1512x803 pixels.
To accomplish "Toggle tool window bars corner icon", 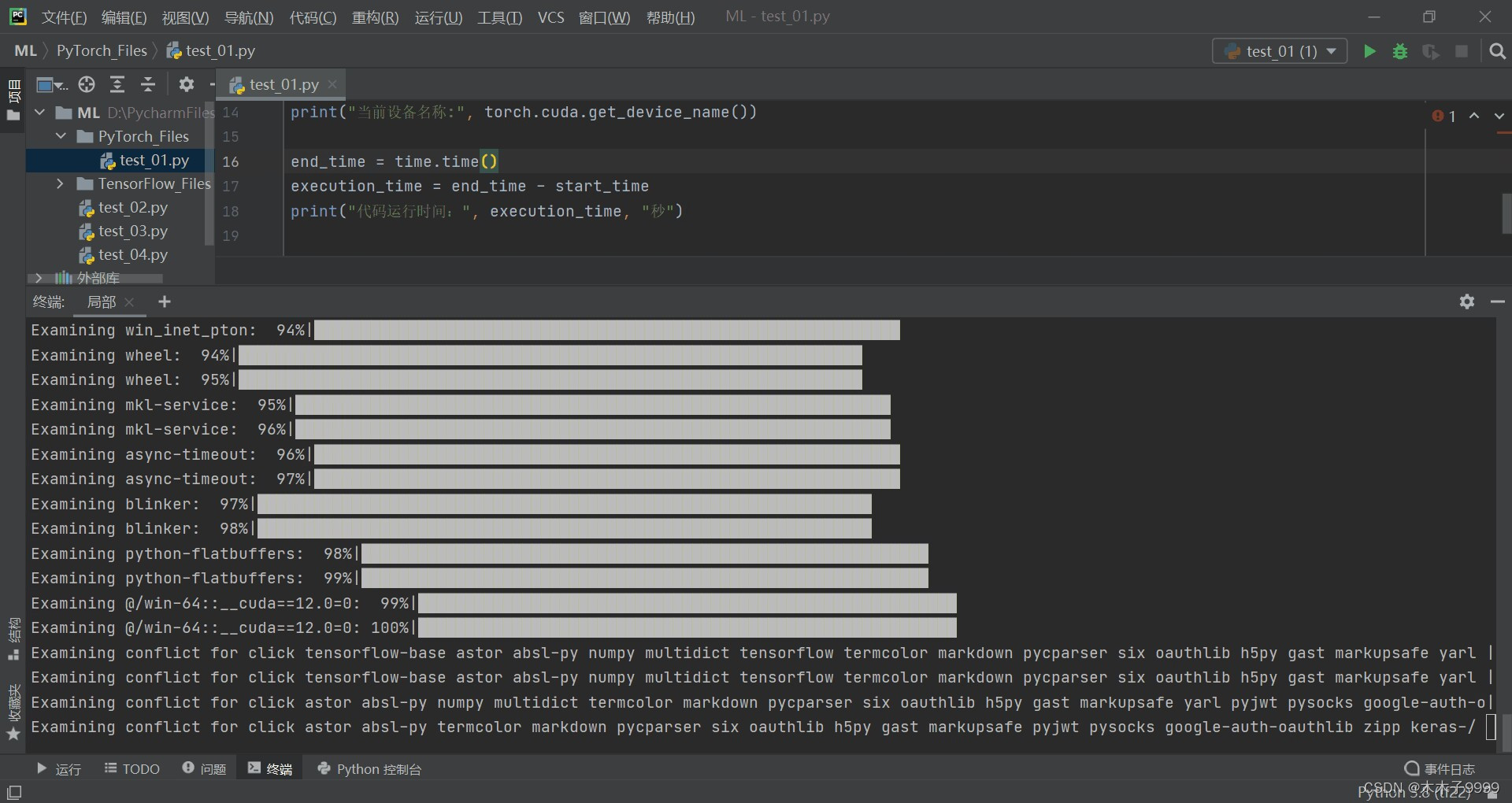I will coord(14,792).
